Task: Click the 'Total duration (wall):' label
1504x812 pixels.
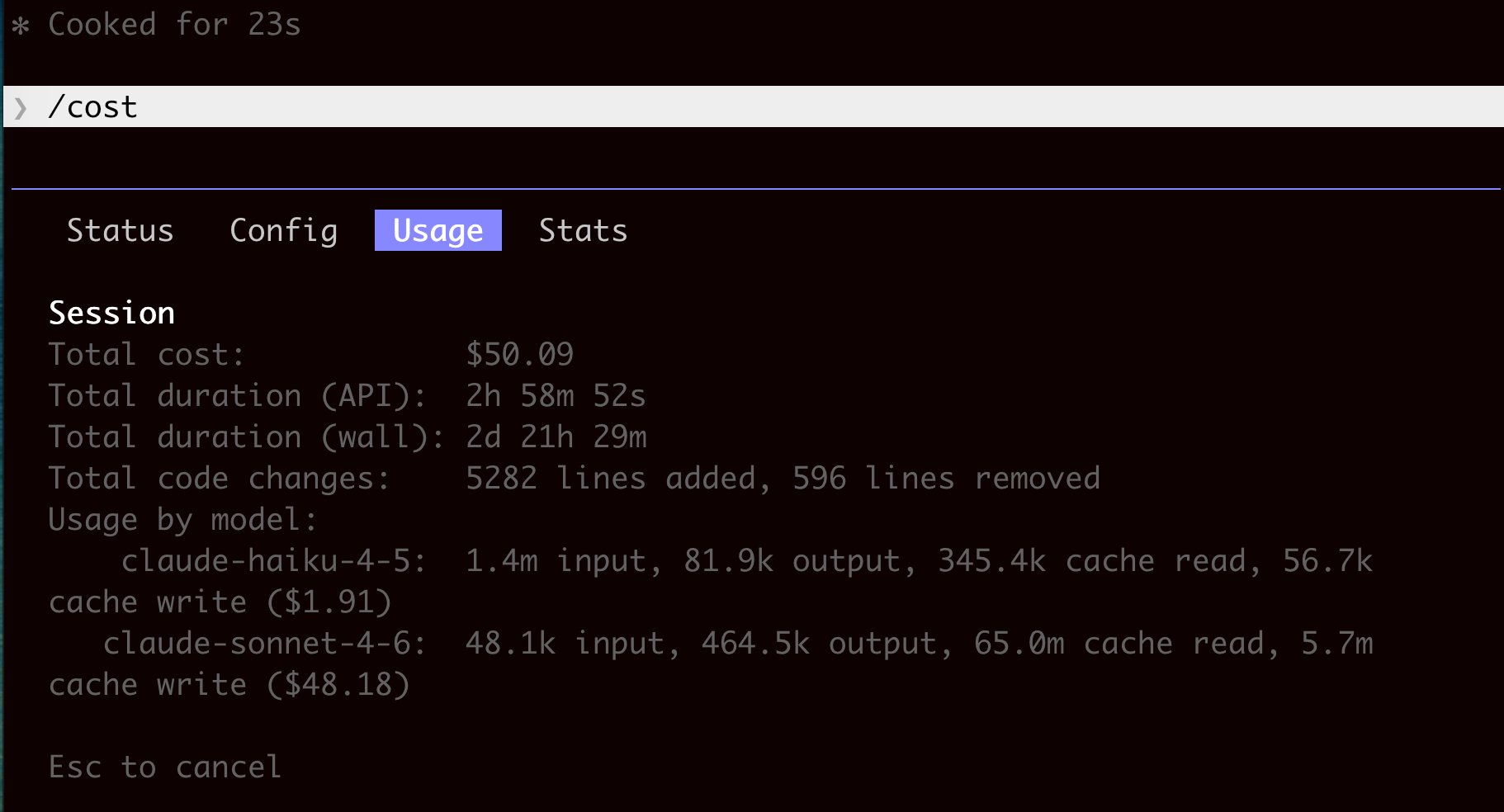Action: pyautogui.click(x=246, y=437)
